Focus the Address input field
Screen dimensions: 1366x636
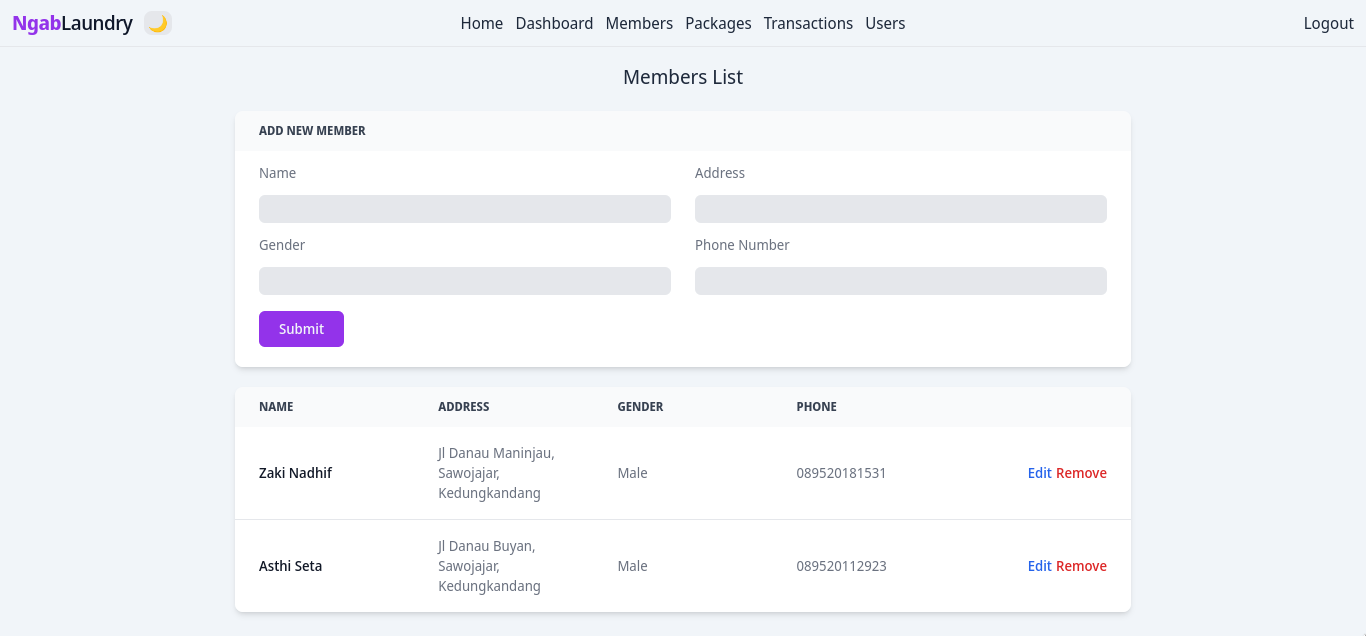[900, 208]
